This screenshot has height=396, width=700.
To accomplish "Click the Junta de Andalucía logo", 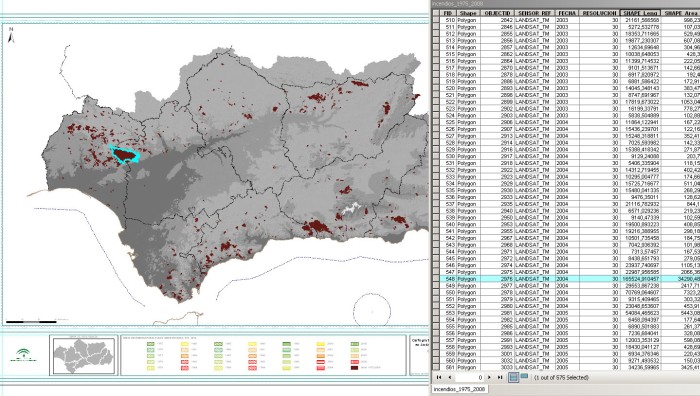I will point(24,355).
